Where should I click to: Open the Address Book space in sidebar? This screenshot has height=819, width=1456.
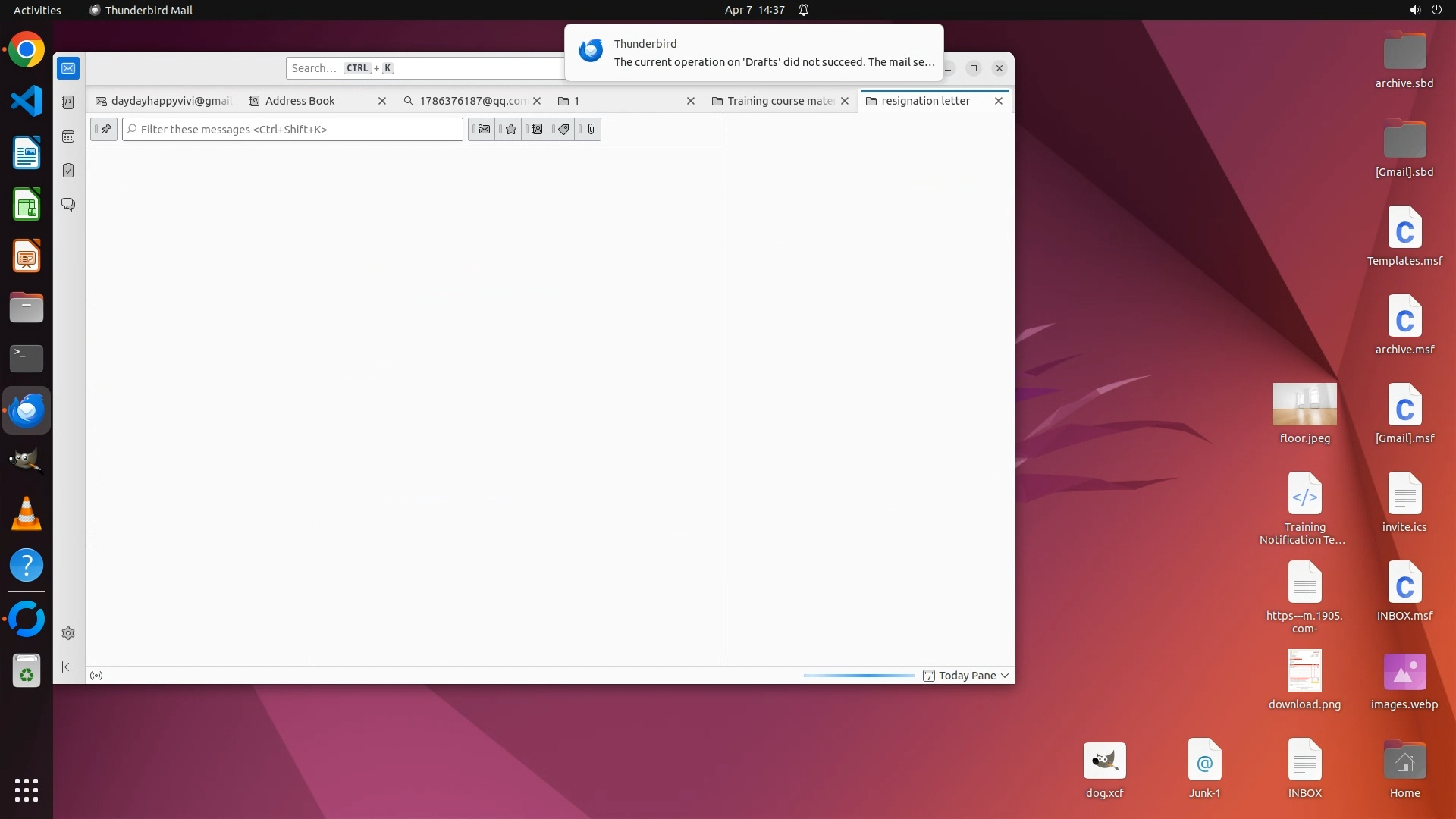[68, 102]
